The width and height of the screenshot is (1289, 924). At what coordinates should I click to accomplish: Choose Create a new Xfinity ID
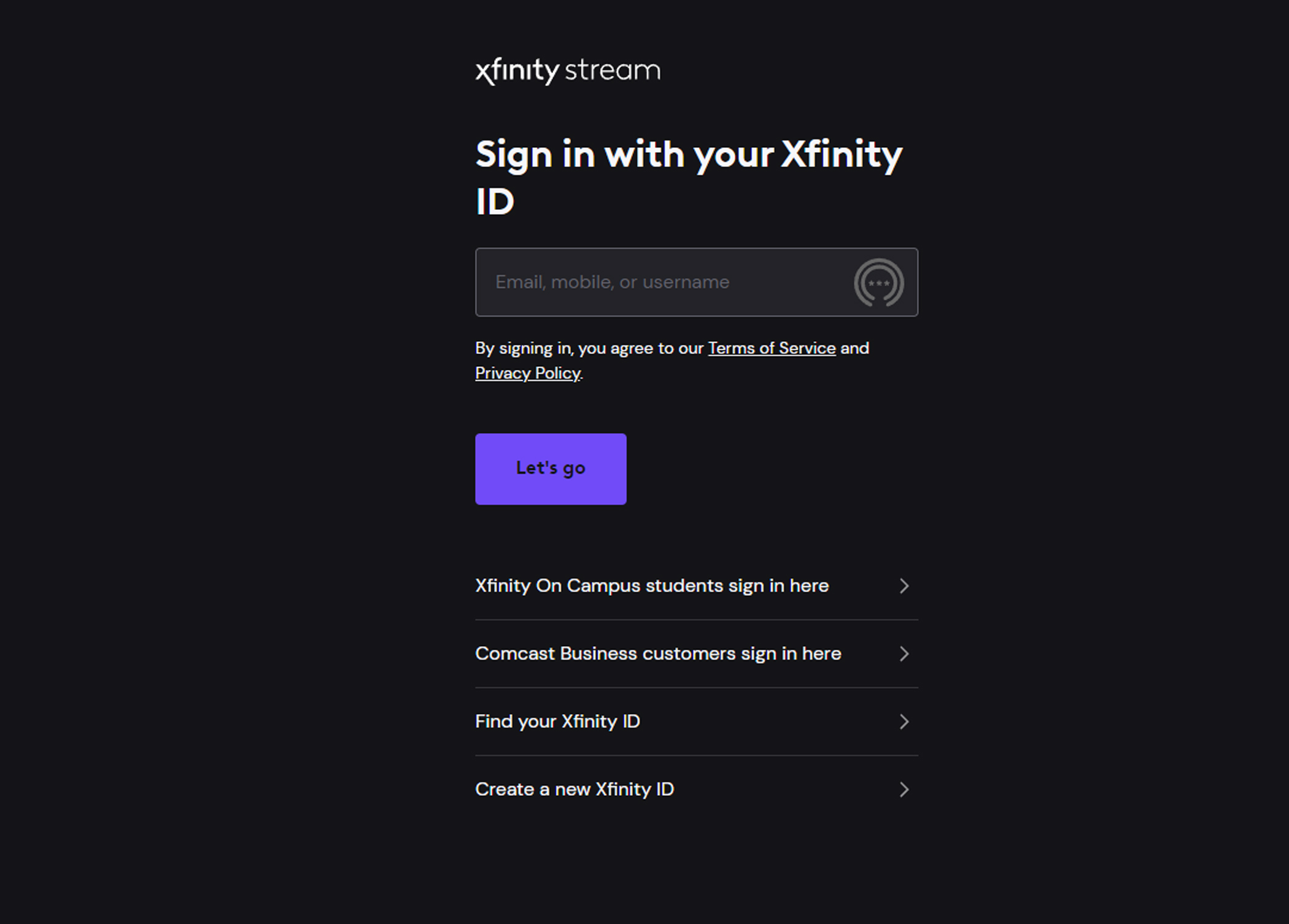point(575,790)
